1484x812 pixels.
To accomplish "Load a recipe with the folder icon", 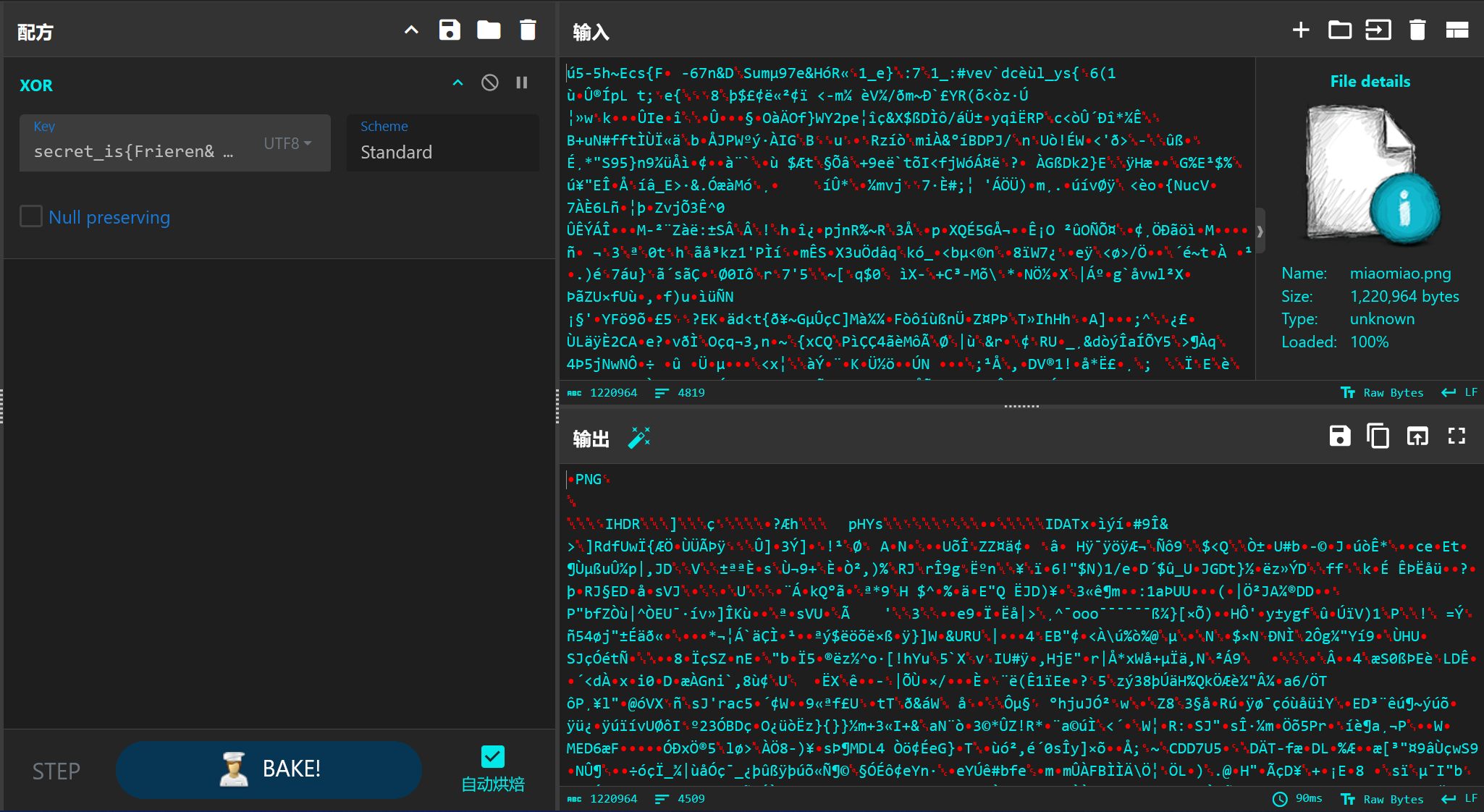I will click(x=489, y=30).
